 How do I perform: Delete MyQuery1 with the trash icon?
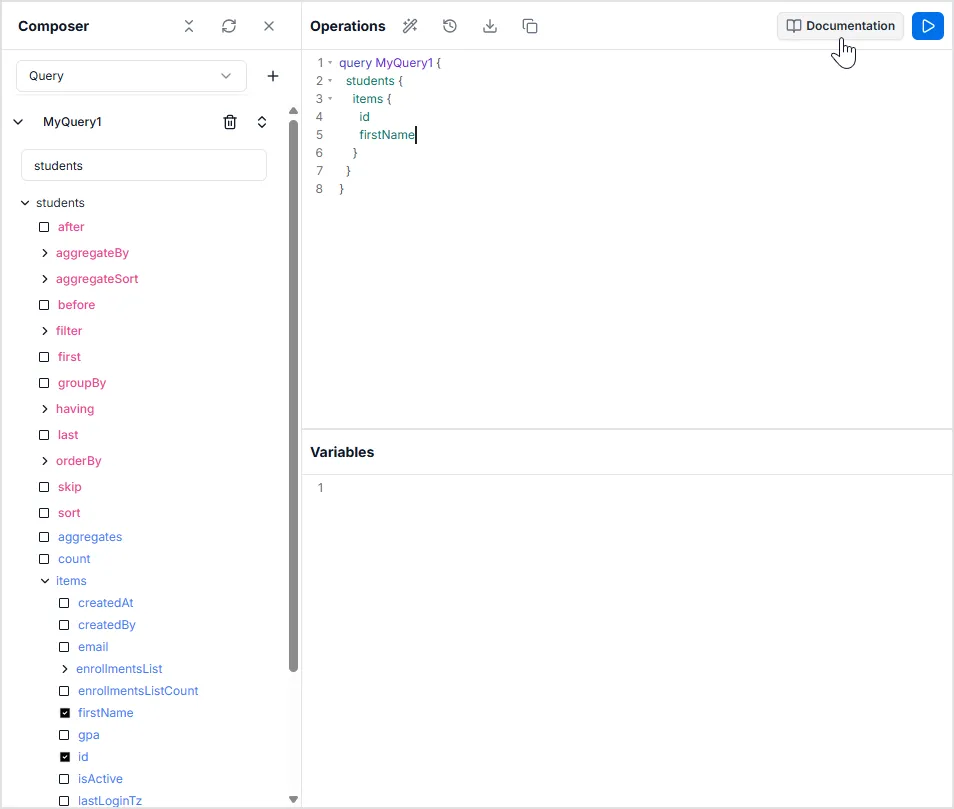click(x=230, y=122)
